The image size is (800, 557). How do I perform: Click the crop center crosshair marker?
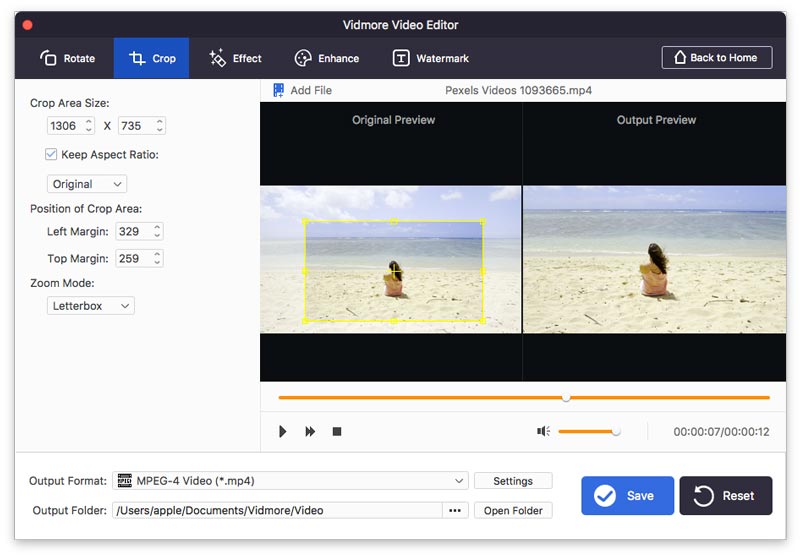click(394, 271)
